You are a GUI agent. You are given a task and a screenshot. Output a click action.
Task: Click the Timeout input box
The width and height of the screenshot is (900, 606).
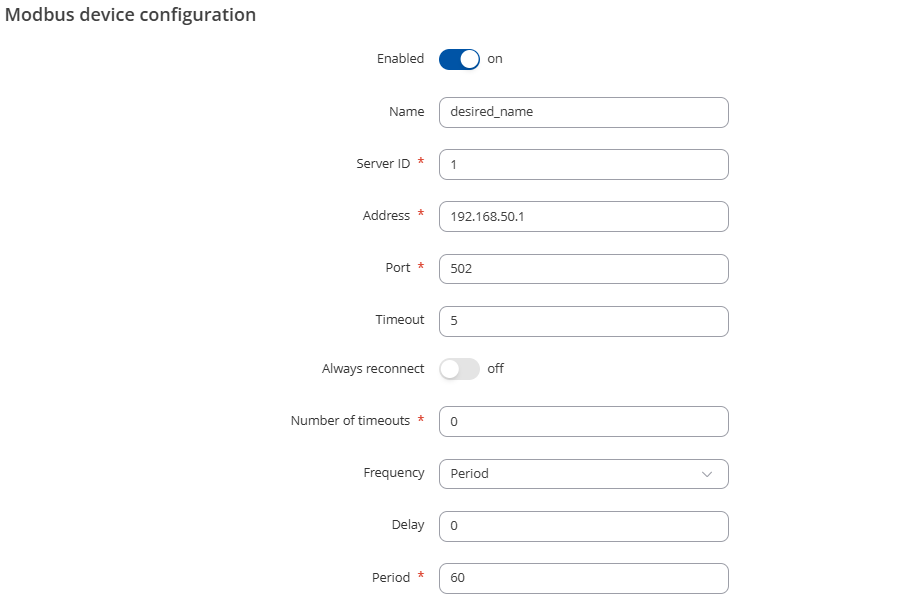click(584, 321)
